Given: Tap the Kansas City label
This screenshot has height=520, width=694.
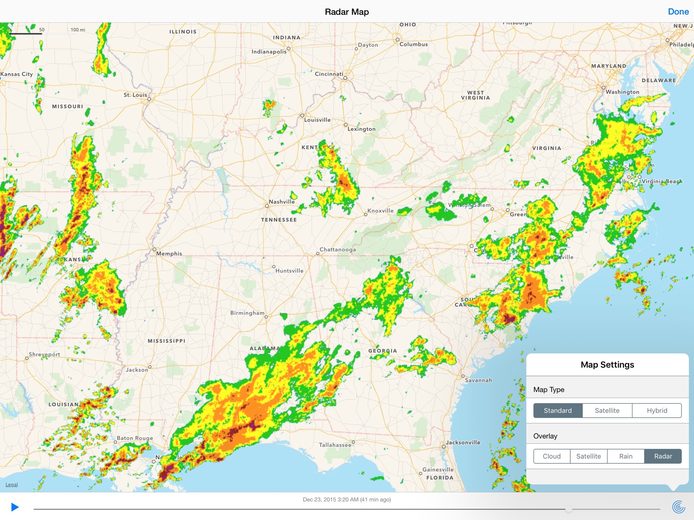Looking at the screenshot, I should (x=16, y=74).
